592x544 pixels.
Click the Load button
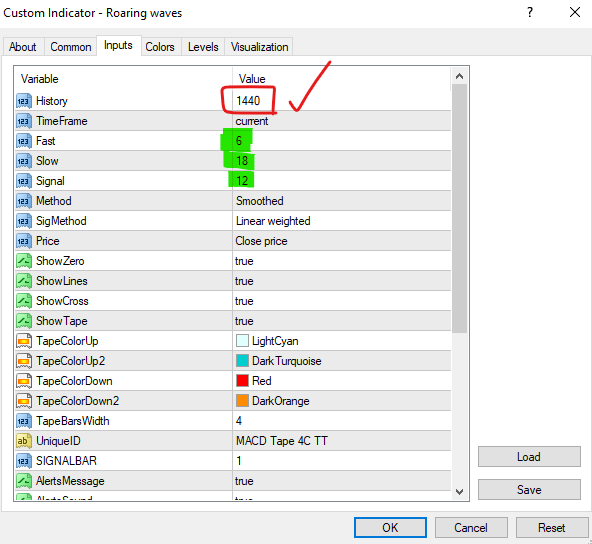[x=529, y=457]
